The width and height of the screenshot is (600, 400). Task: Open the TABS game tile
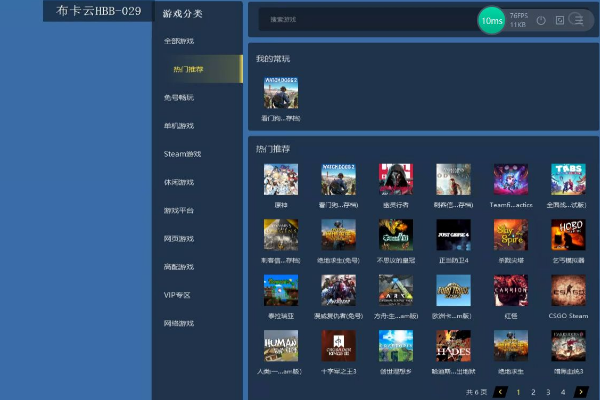click(568, 180)
